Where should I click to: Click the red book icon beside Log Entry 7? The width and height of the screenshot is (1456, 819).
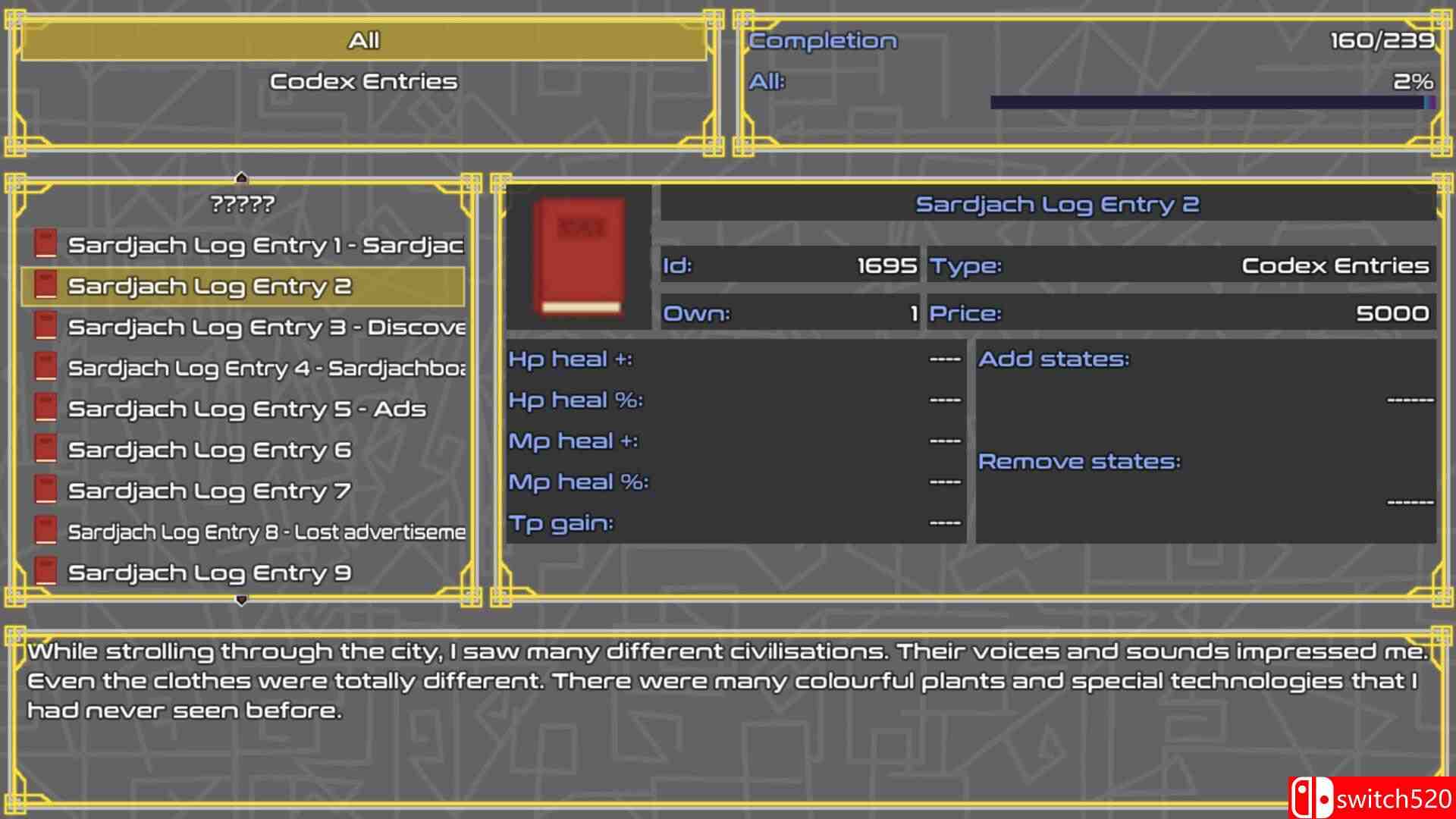(x=46, y=491)
